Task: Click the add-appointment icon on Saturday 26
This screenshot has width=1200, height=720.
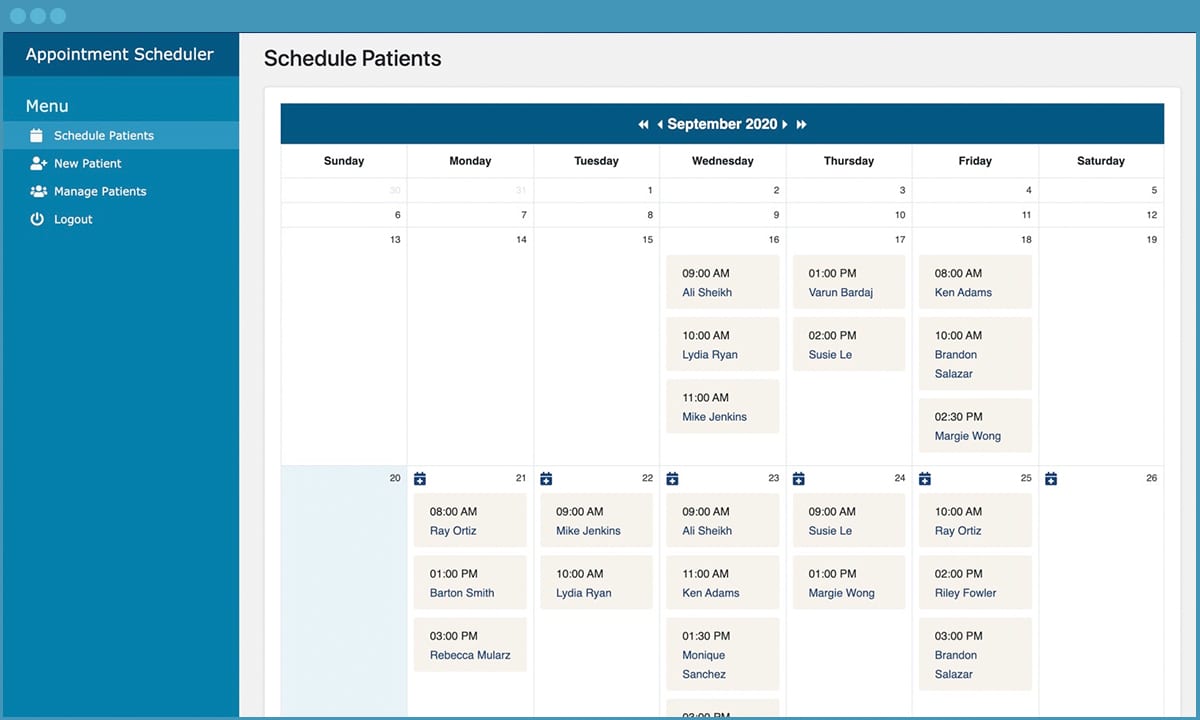Action: pos(1051,479)
